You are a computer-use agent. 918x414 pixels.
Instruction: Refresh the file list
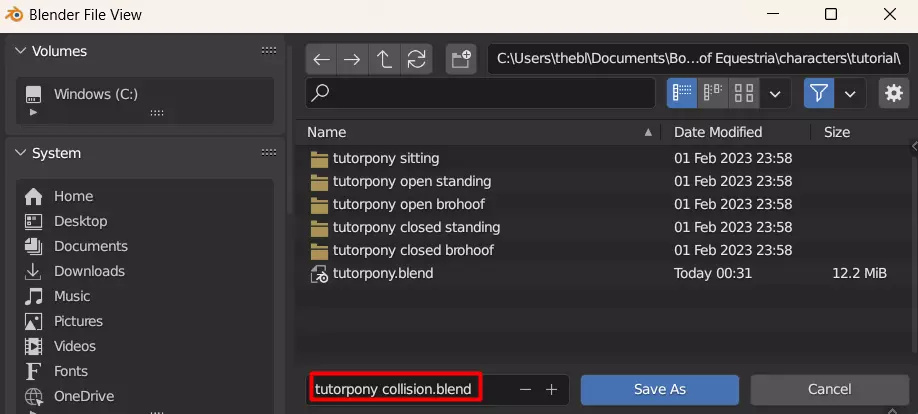click(x=416, y=59)
